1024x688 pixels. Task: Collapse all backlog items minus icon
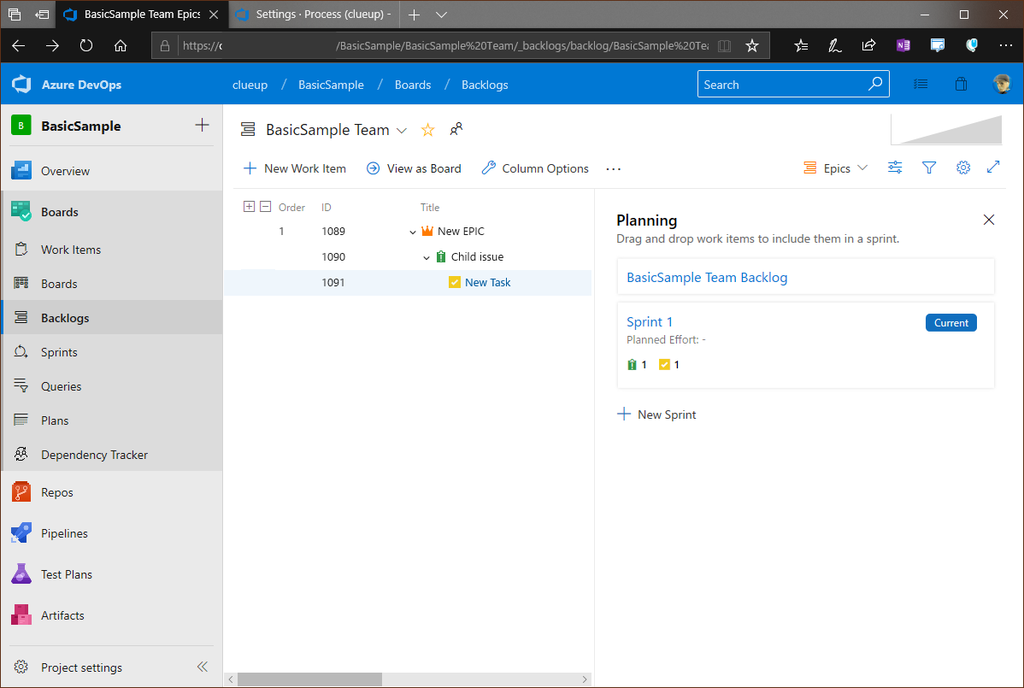[x=265, y=206]
